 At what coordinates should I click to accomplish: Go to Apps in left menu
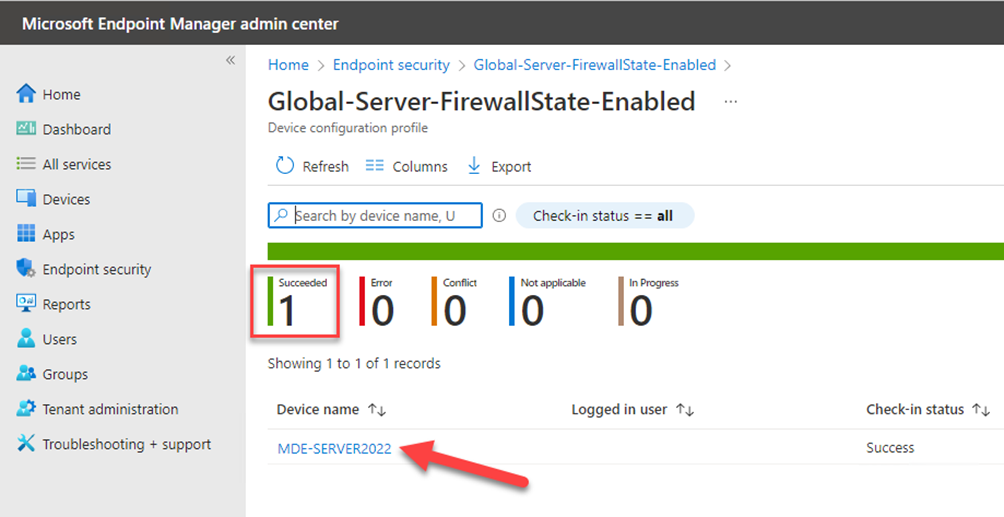point(58,234)
